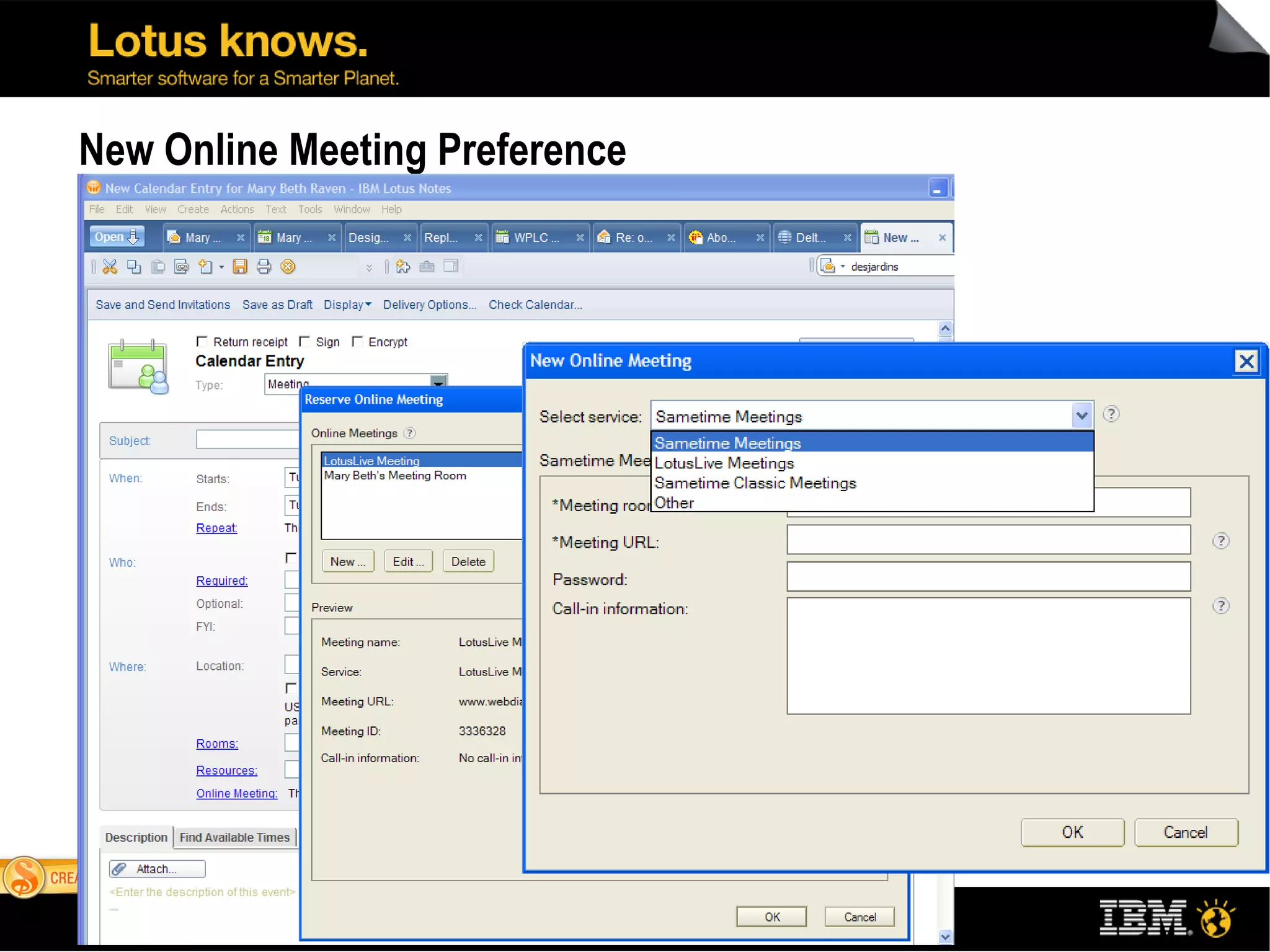Click OK in Reserve Online Meeting dialog
The height and width of the screenshot is (952, 1270).
pos(771,917)
